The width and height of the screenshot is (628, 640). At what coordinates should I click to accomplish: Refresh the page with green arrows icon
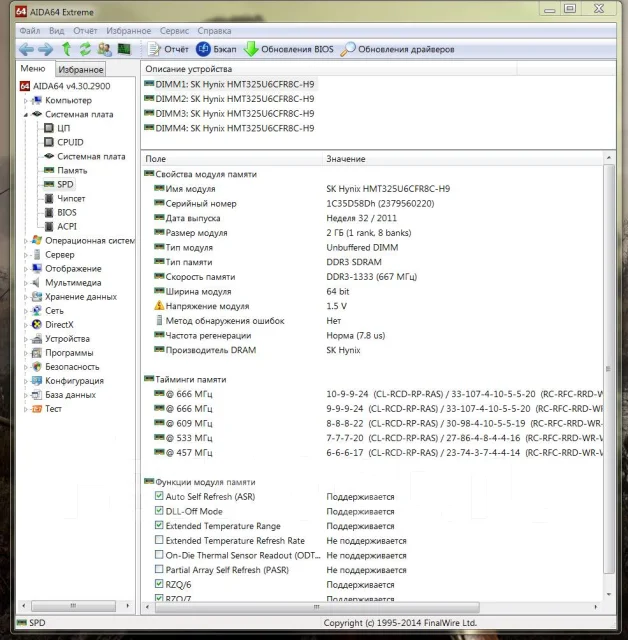(85, 49)
